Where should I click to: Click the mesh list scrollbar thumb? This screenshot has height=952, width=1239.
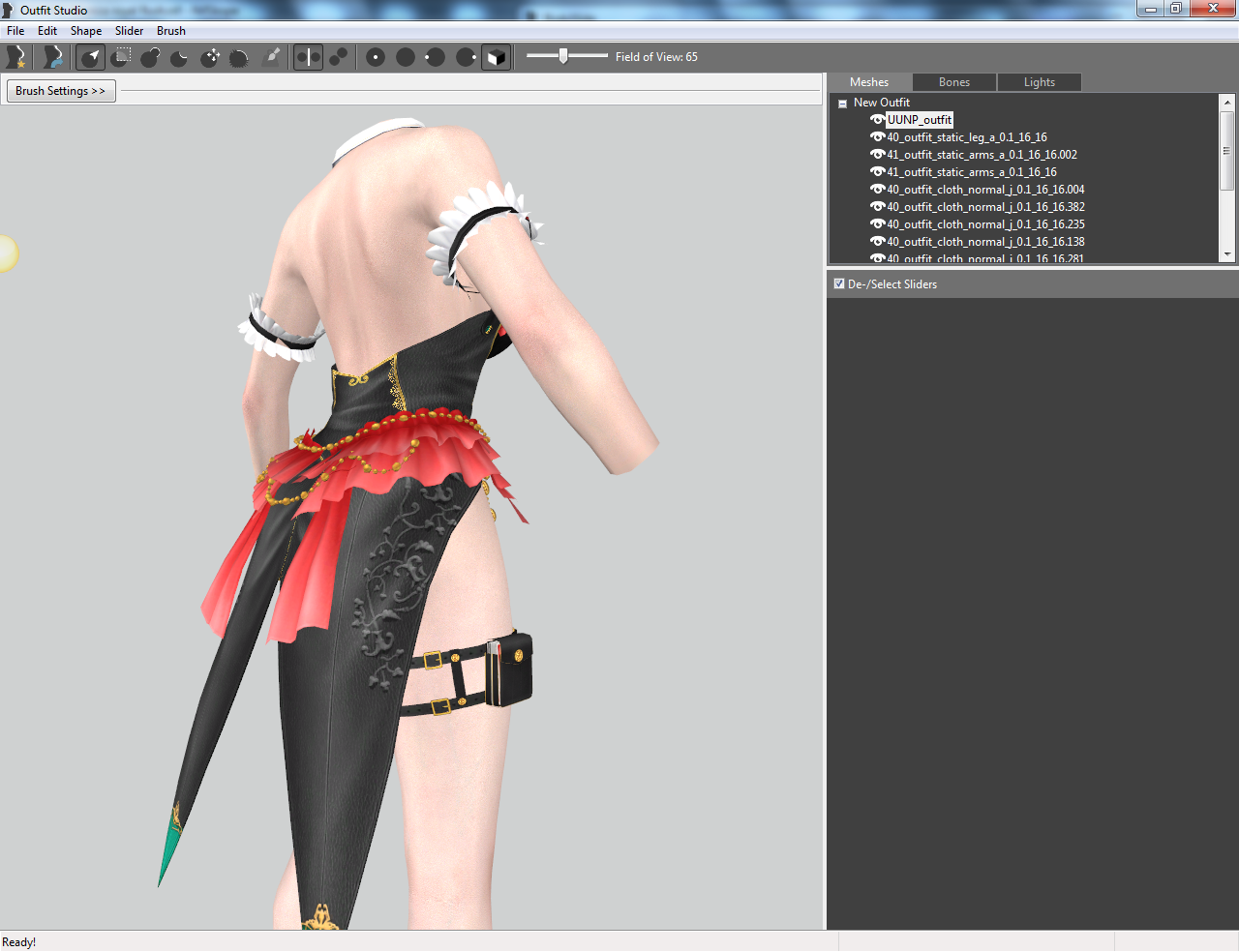point(1227,150)
